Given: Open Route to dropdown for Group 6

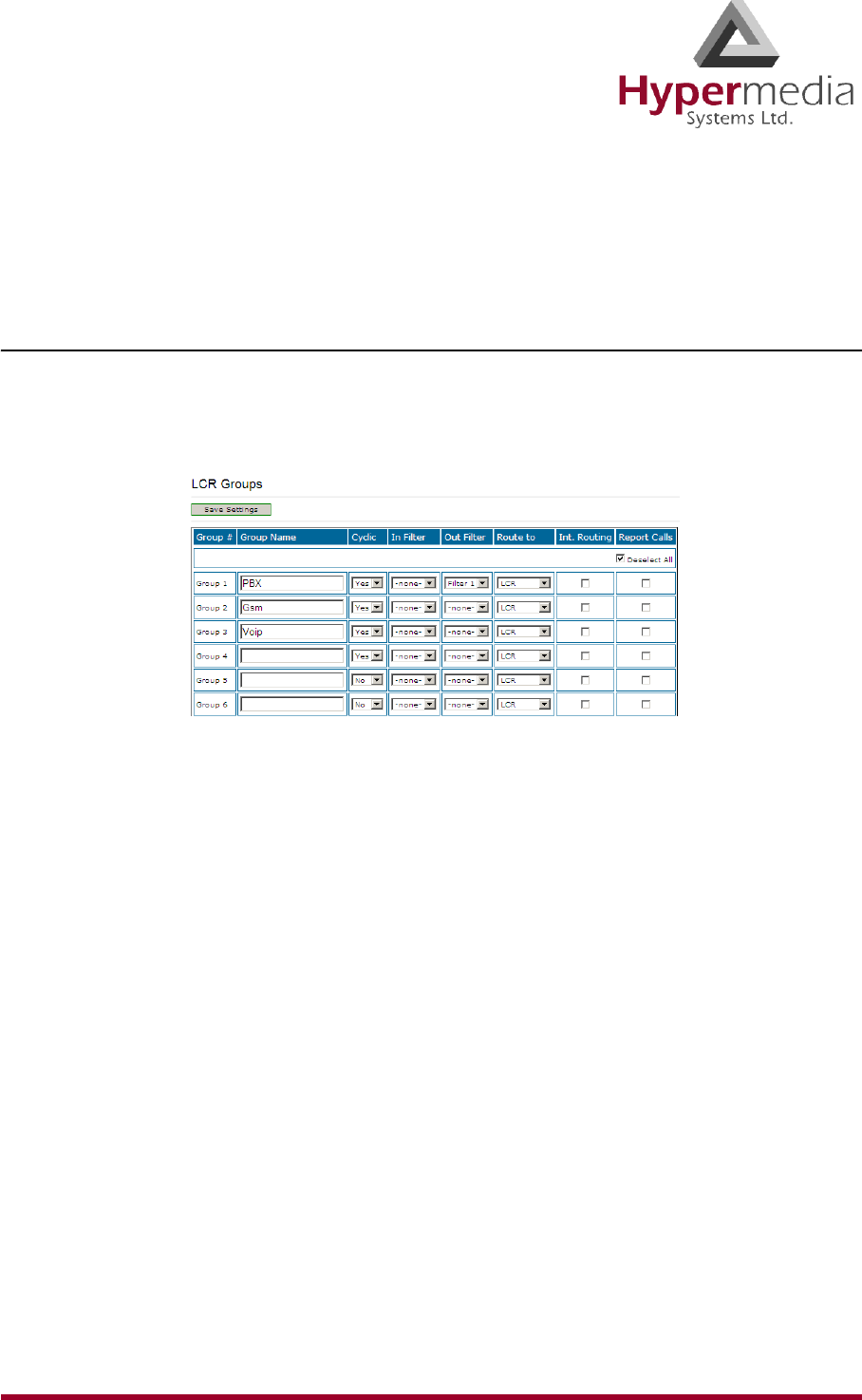Looking at the screenshot, I should (x=524, y=705).
